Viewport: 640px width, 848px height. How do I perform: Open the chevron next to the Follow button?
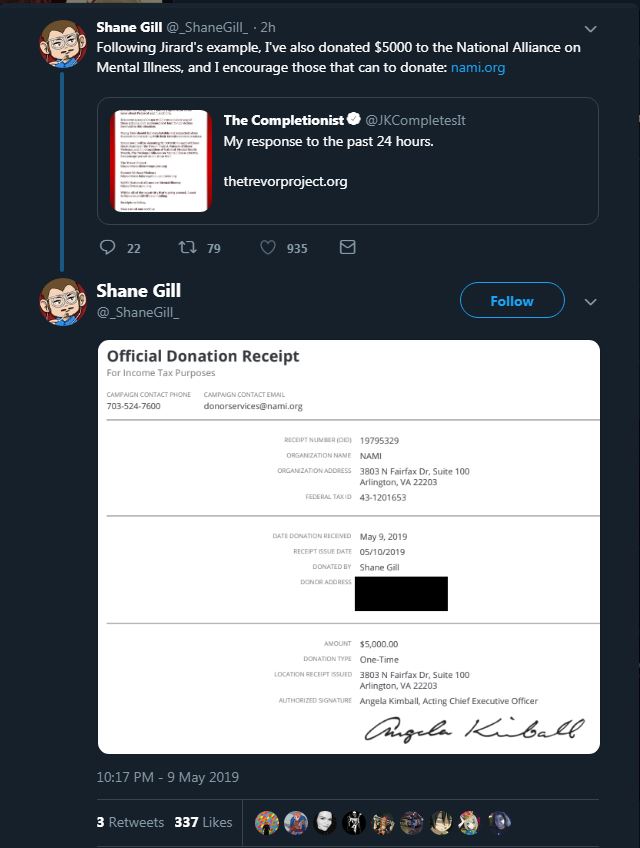(x=590, y=300)
